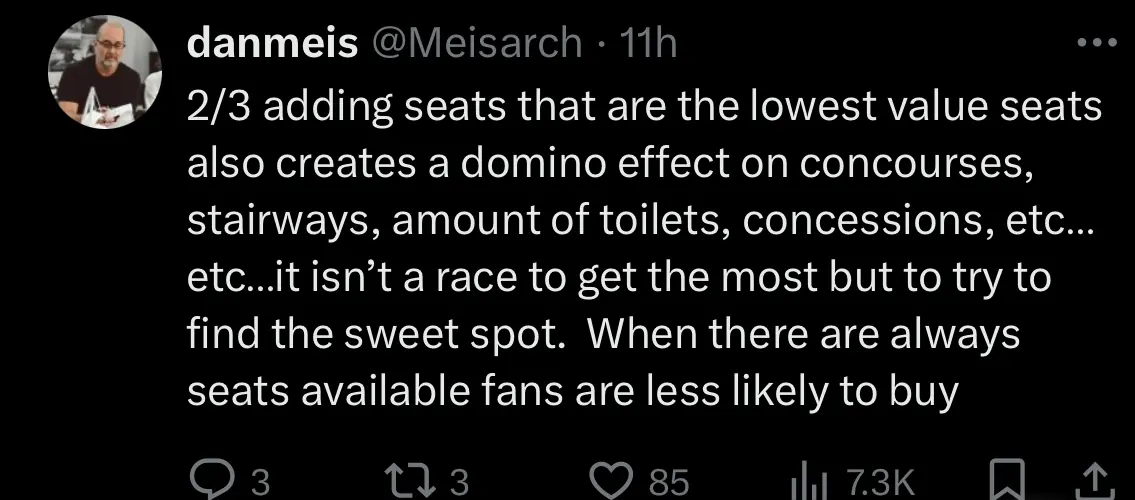Screen dimensions: 1135x500
Task: Click the 11h timestamp
Action: (650, 43)
